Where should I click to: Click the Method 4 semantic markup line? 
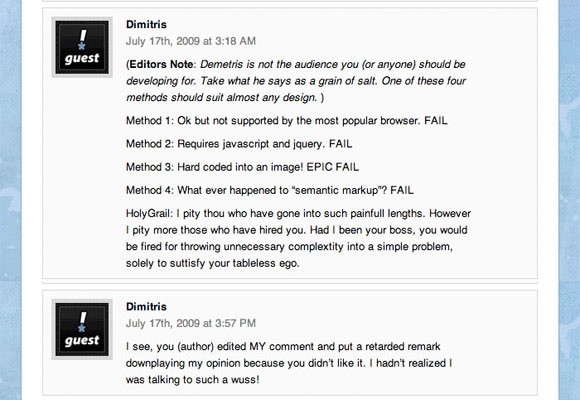pos(270,190)
